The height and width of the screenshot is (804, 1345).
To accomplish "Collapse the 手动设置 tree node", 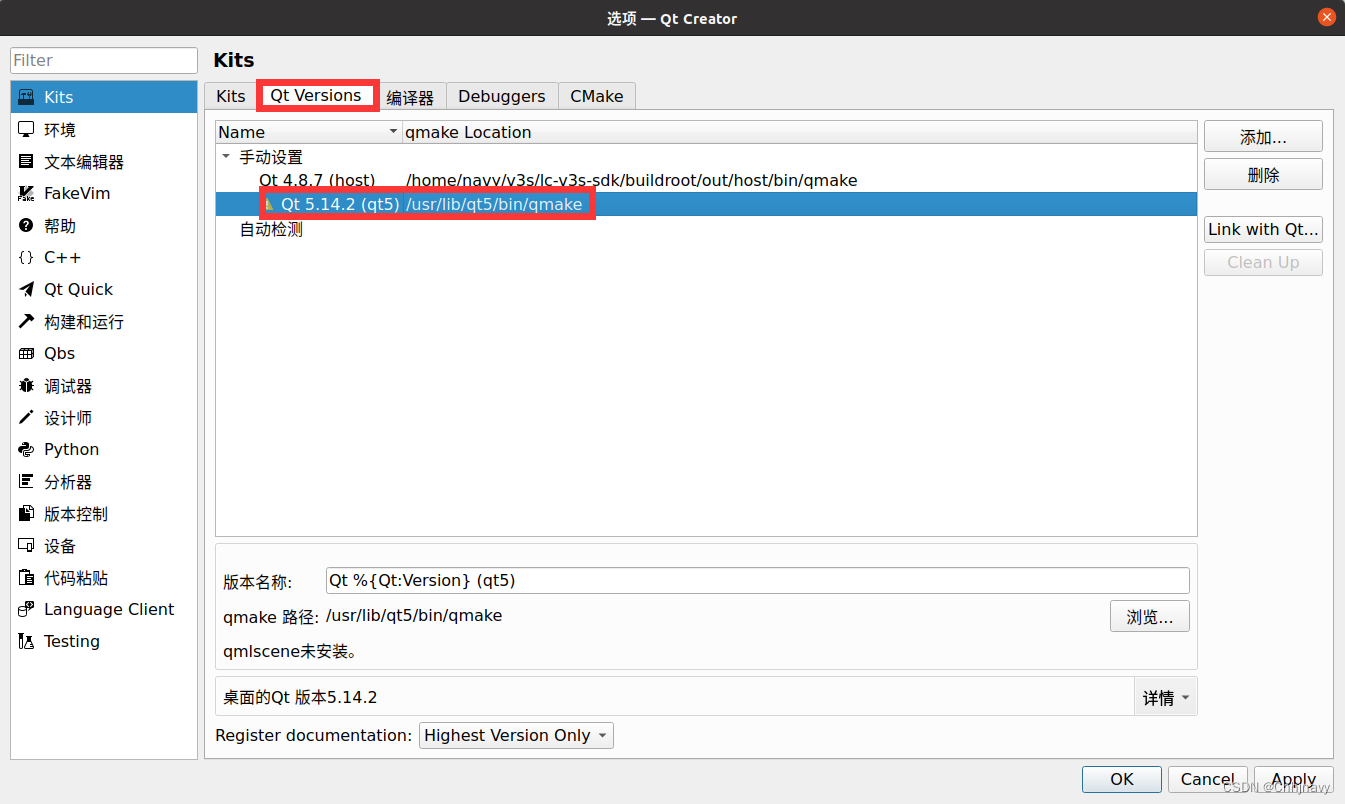I will click(225, 156).
